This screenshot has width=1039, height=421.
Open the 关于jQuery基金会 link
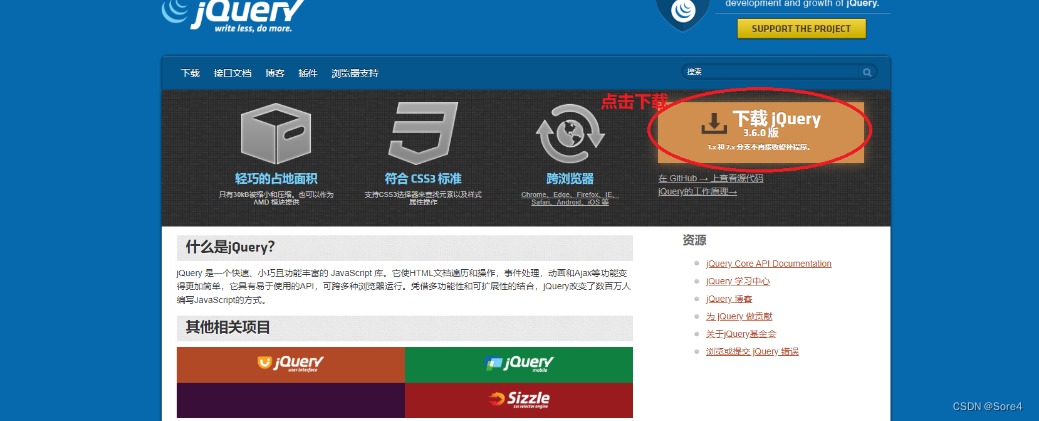(x=741, y=334)
